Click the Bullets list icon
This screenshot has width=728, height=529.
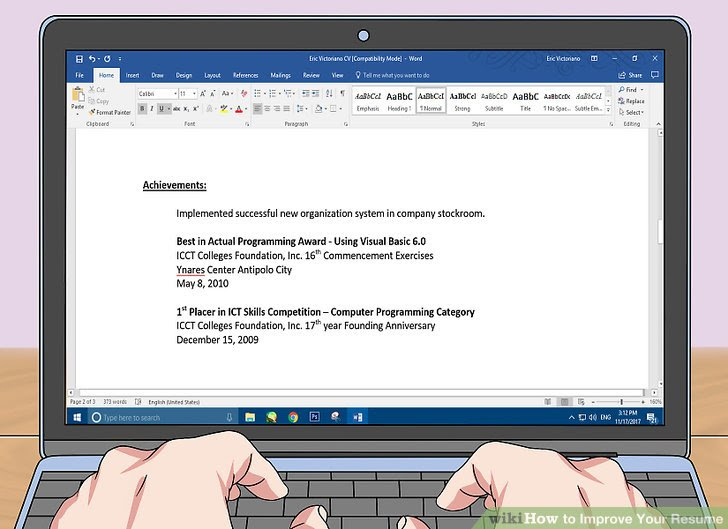pos(258,94)
